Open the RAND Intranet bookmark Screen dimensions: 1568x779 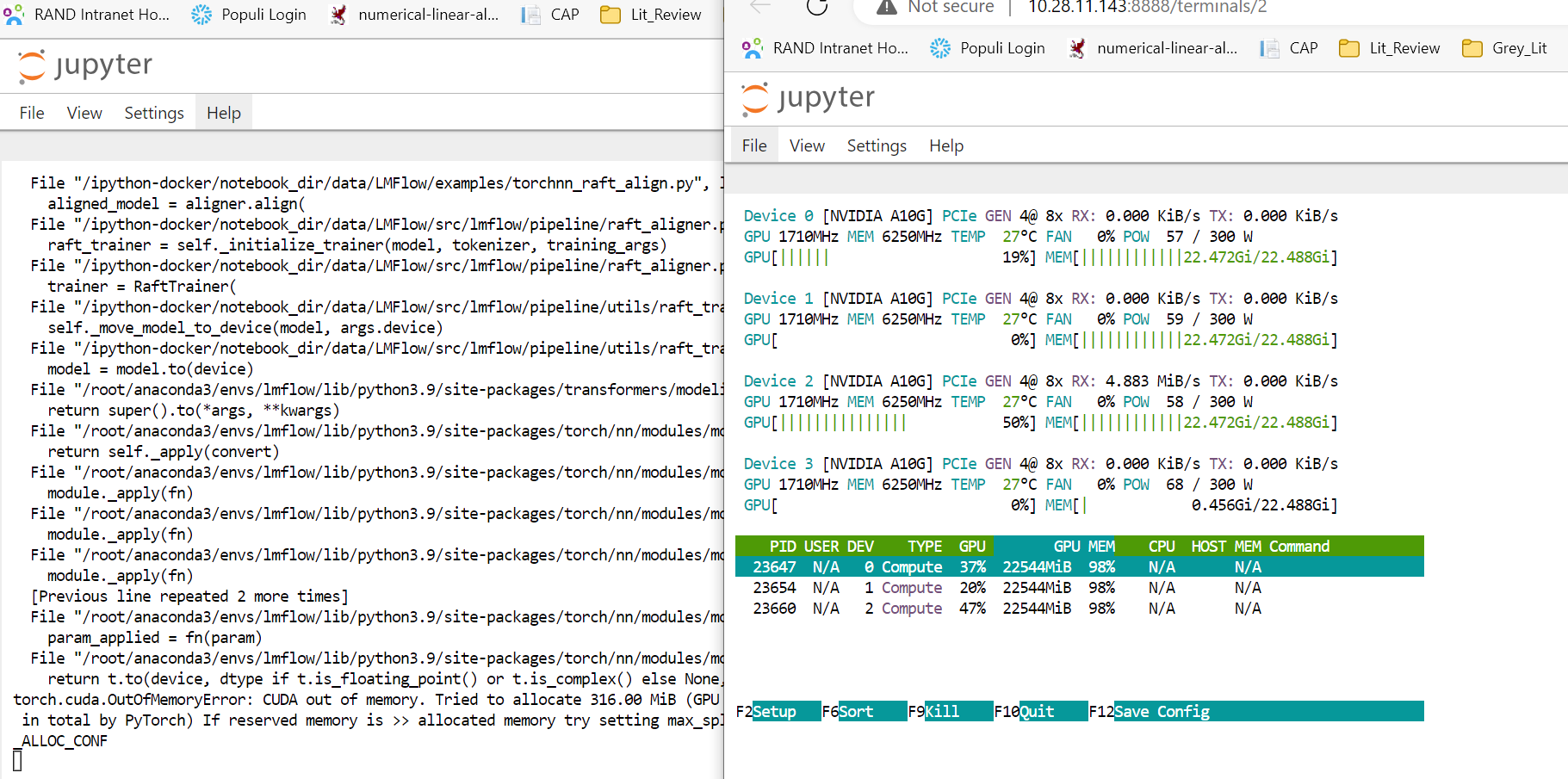(x=825, y=48)
